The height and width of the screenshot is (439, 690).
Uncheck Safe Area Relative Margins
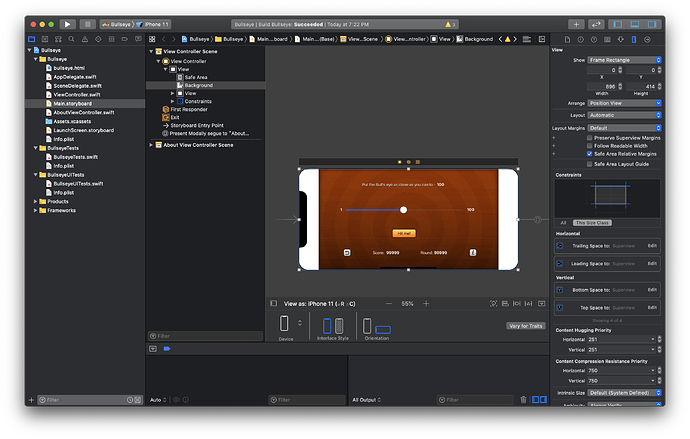tap(589, 154)
